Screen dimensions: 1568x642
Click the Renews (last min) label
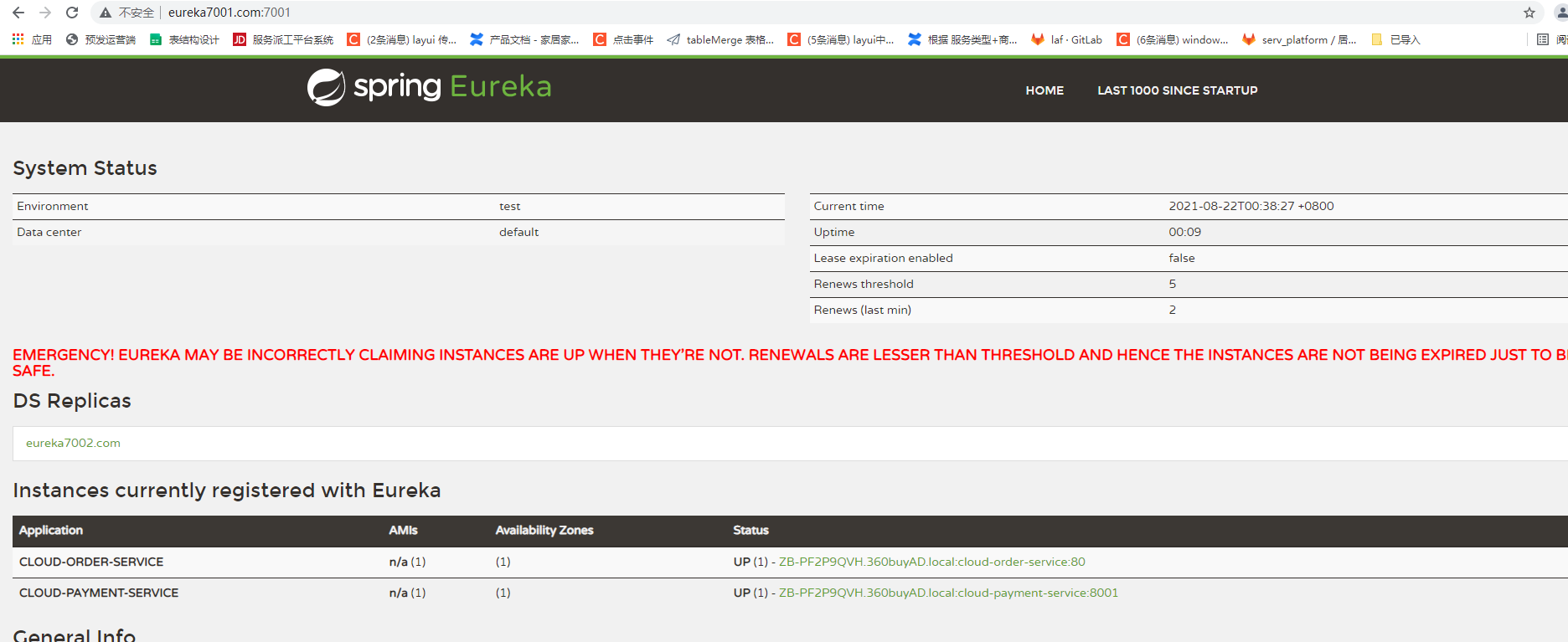(862, 310)
